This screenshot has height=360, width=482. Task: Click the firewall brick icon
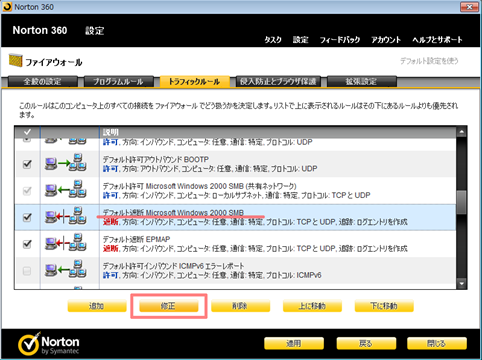pyautogui.click(x=15, y=60)
